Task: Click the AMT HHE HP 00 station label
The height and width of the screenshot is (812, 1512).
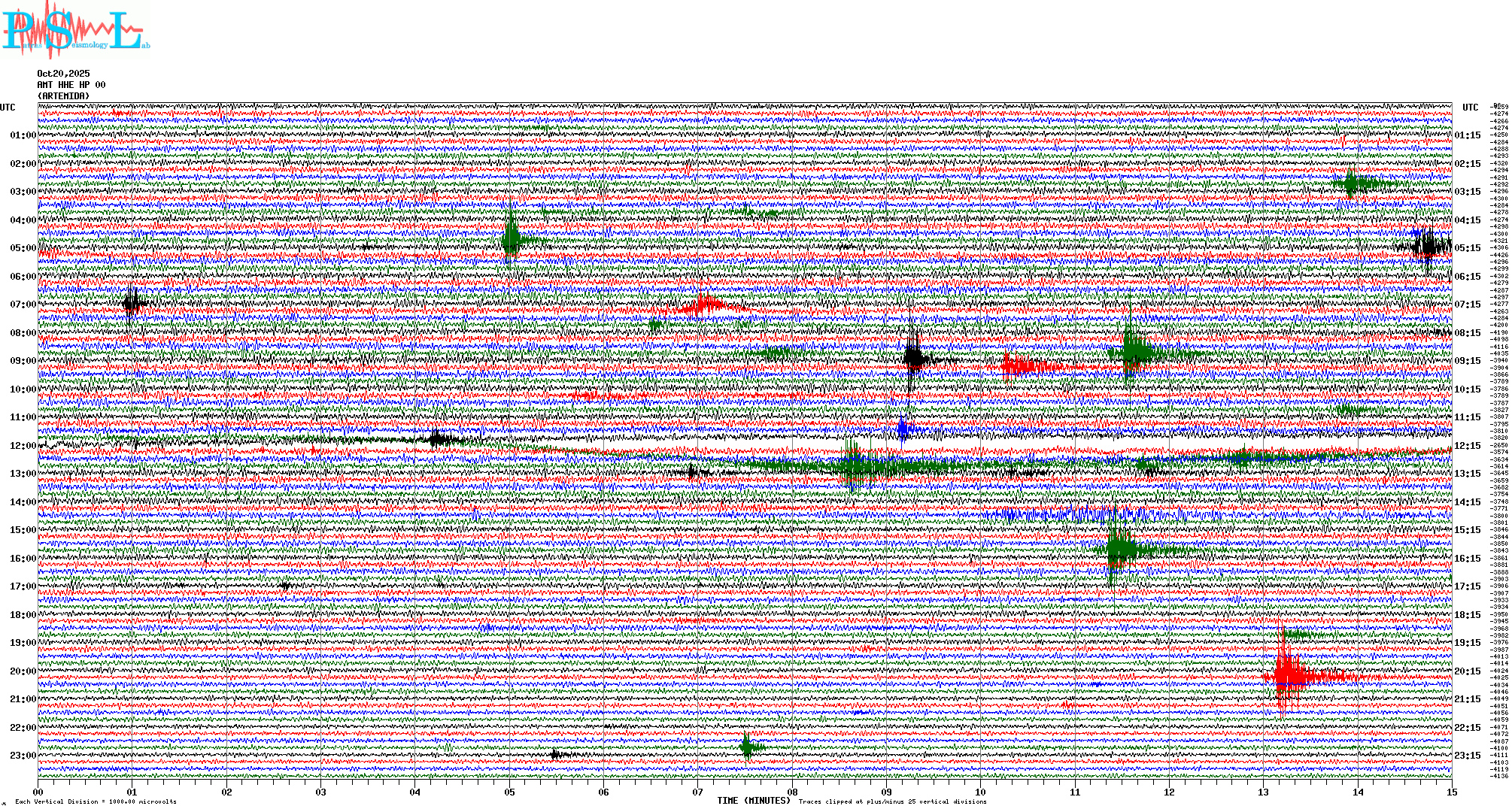Action: 71,85
